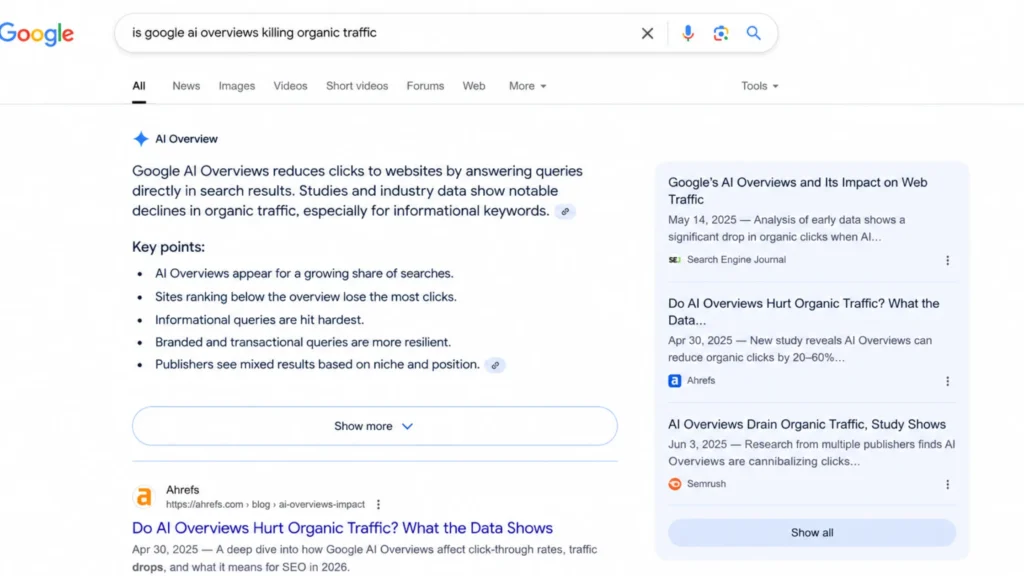Submit search with the magnifier icon
This screenshot has width=1024, height=576.
click(x=754, y=33)
